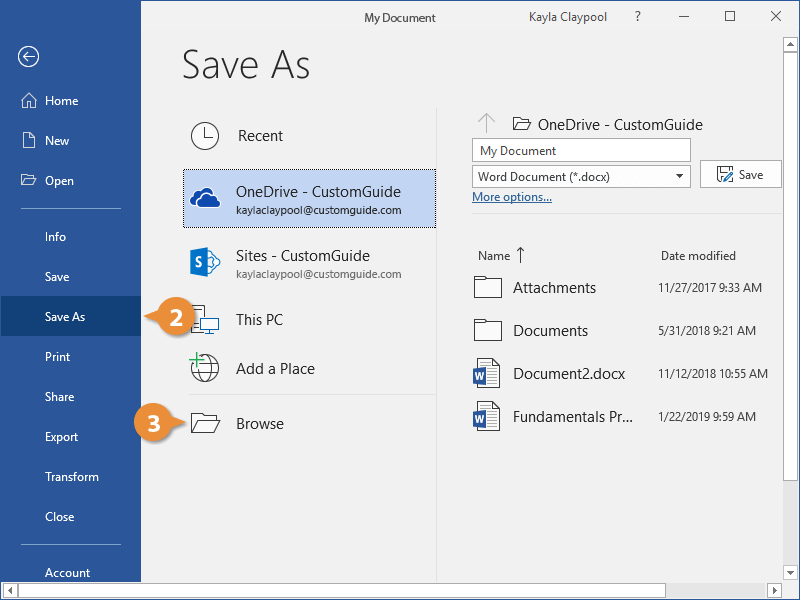Open the Share menu item
800x600 pixels.
(59, 397)
